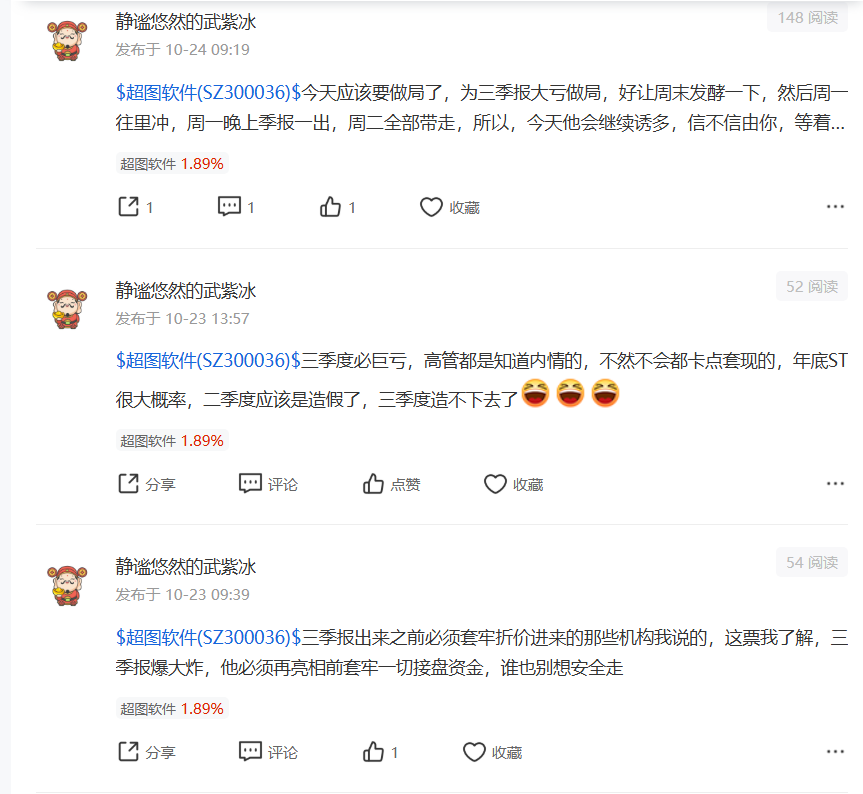Screen dimensions: 863x794
Task: Favorite the 10-24 09:19 post
Action: click(x=450, y=207)
